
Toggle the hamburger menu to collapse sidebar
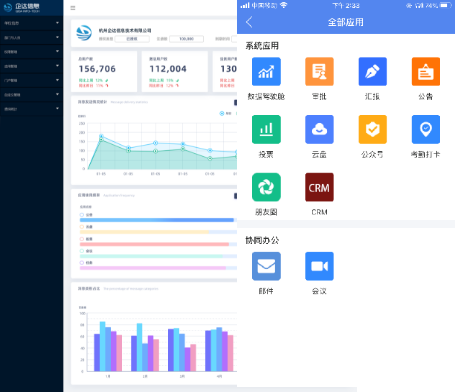pyautogui.click(x=73, y=8)
